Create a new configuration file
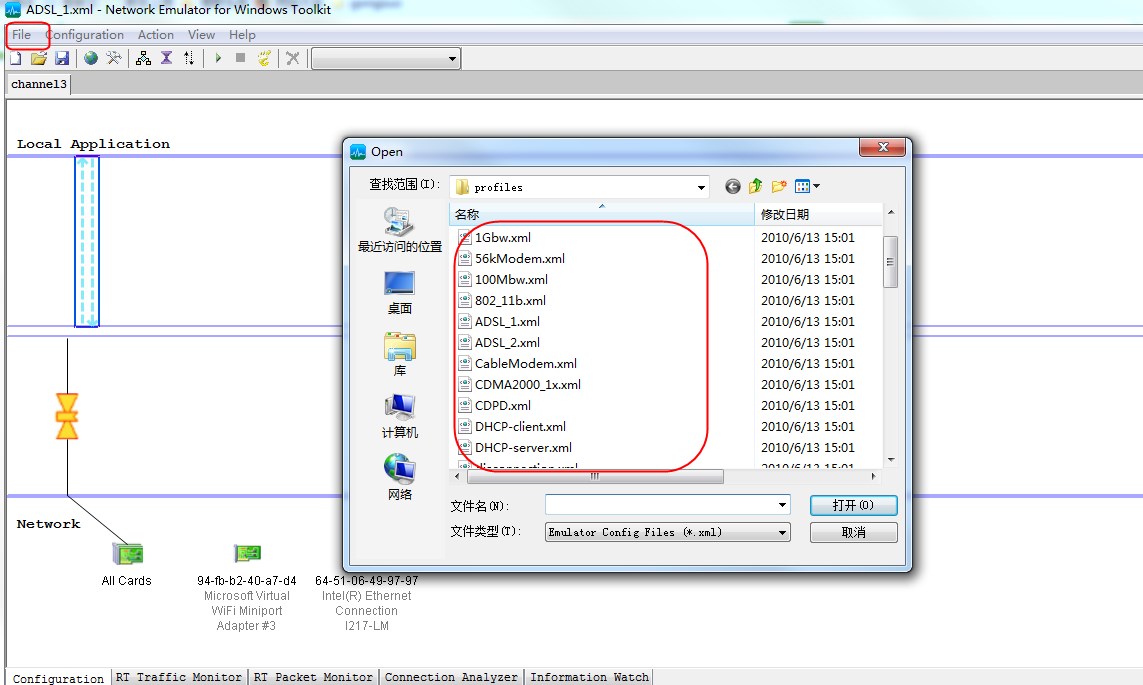The width and height of the screenshot is (1143, 685). tap(15, 58)
